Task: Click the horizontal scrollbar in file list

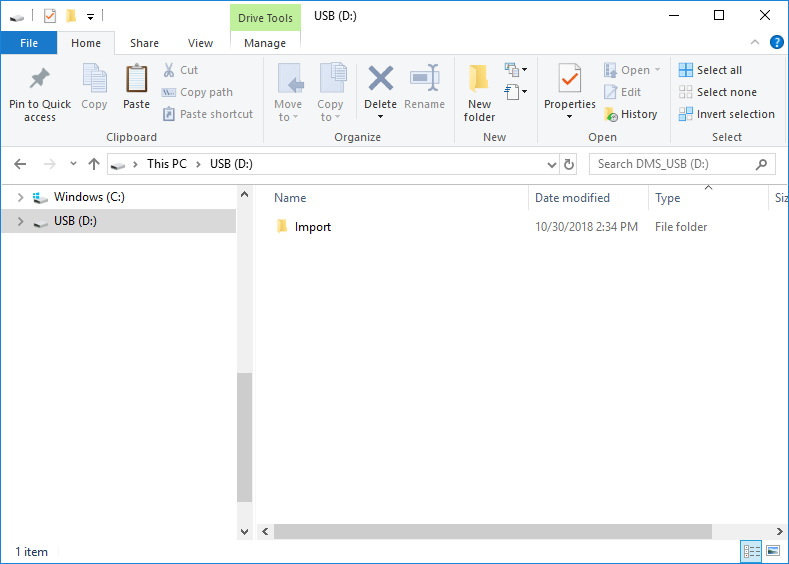Action: 492,532
